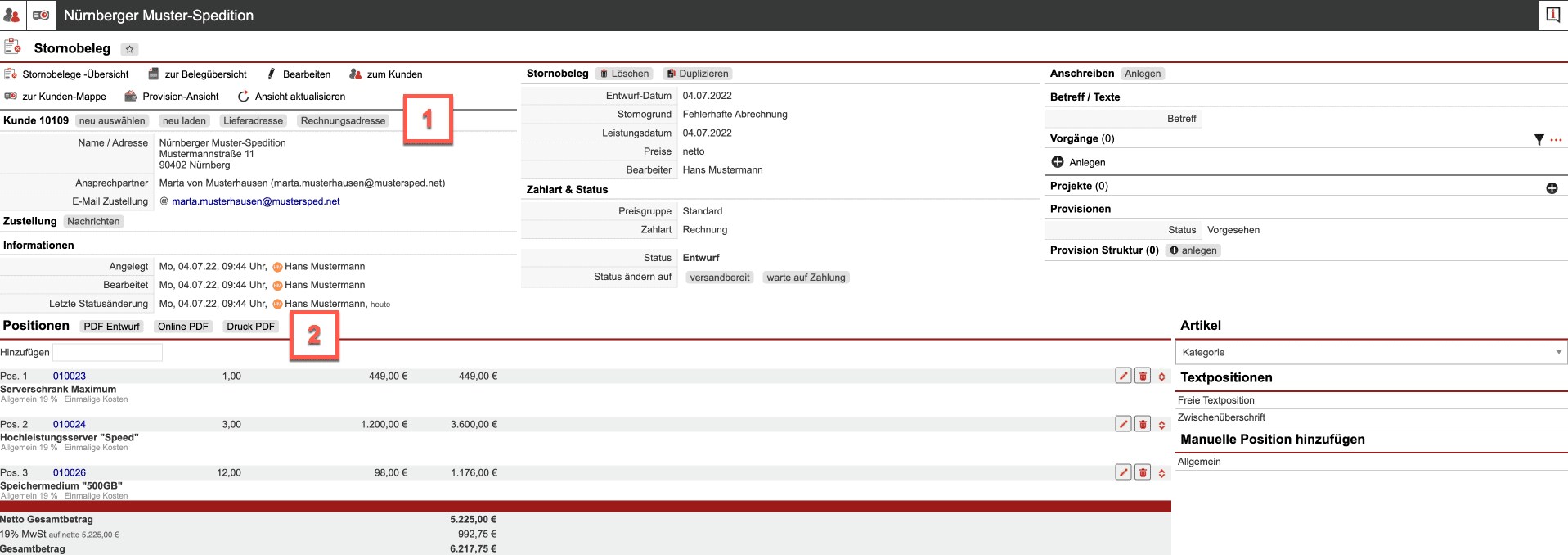
Task: Click the Hinzufügen input field
Action: (107, 352)
